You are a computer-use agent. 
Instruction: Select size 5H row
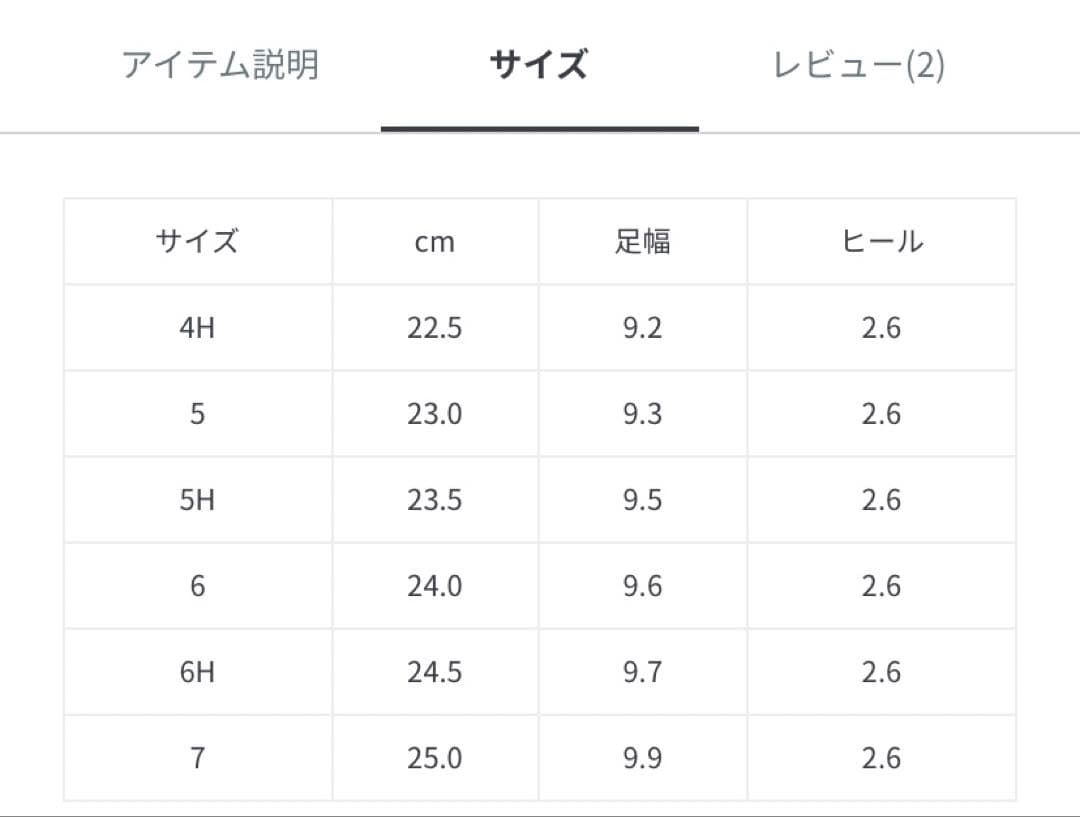pyautogui.click(x=197, y=499)
